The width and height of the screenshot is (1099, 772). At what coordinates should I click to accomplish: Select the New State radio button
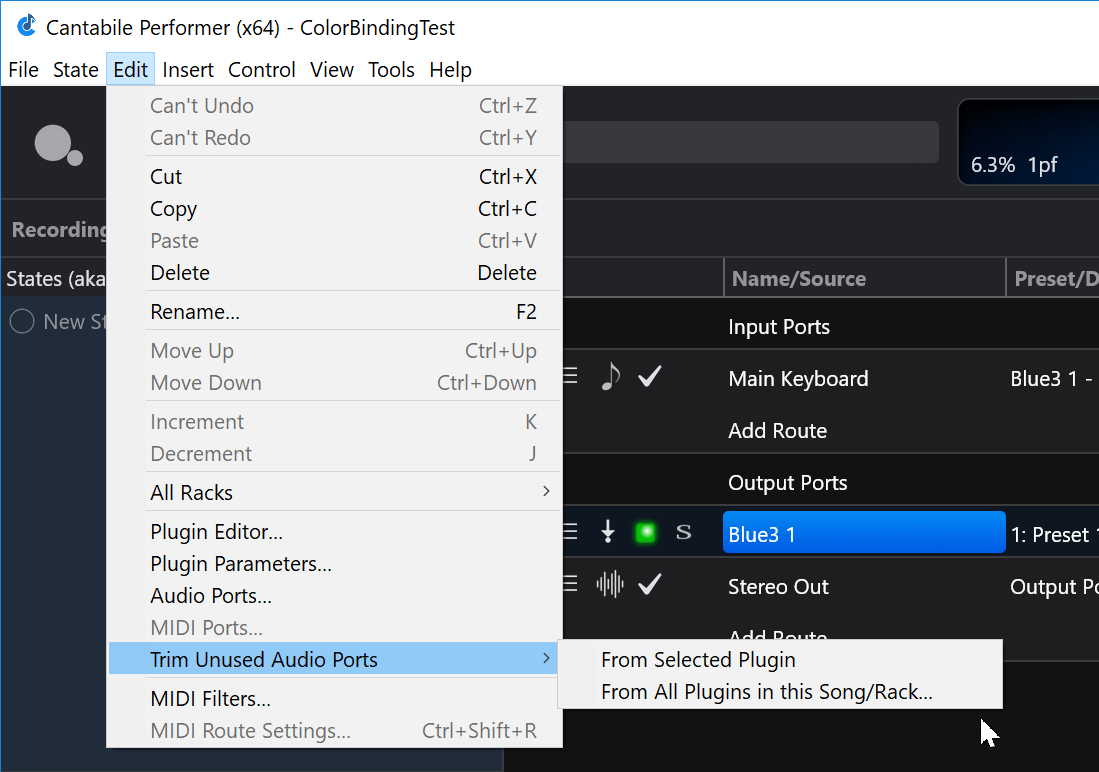pos(22,321)
